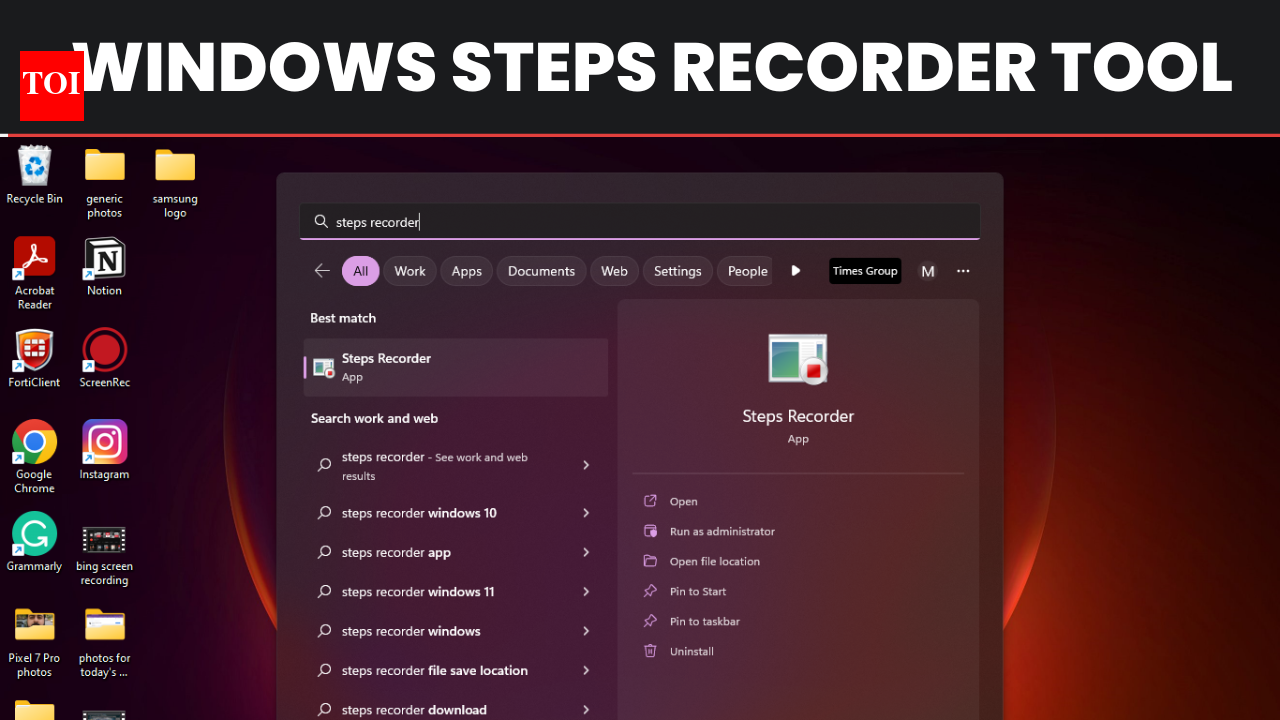Screen dimensions: 1280x720
Task: Open the ScreenRec desktop shortcut
Action: 104,359
